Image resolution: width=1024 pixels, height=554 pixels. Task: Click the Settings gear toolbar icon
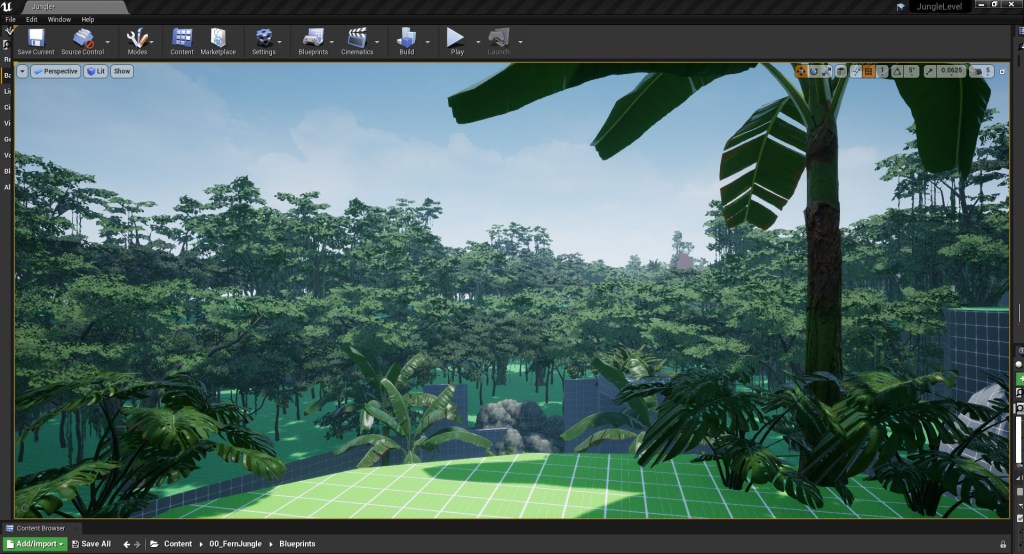(263, 41)
